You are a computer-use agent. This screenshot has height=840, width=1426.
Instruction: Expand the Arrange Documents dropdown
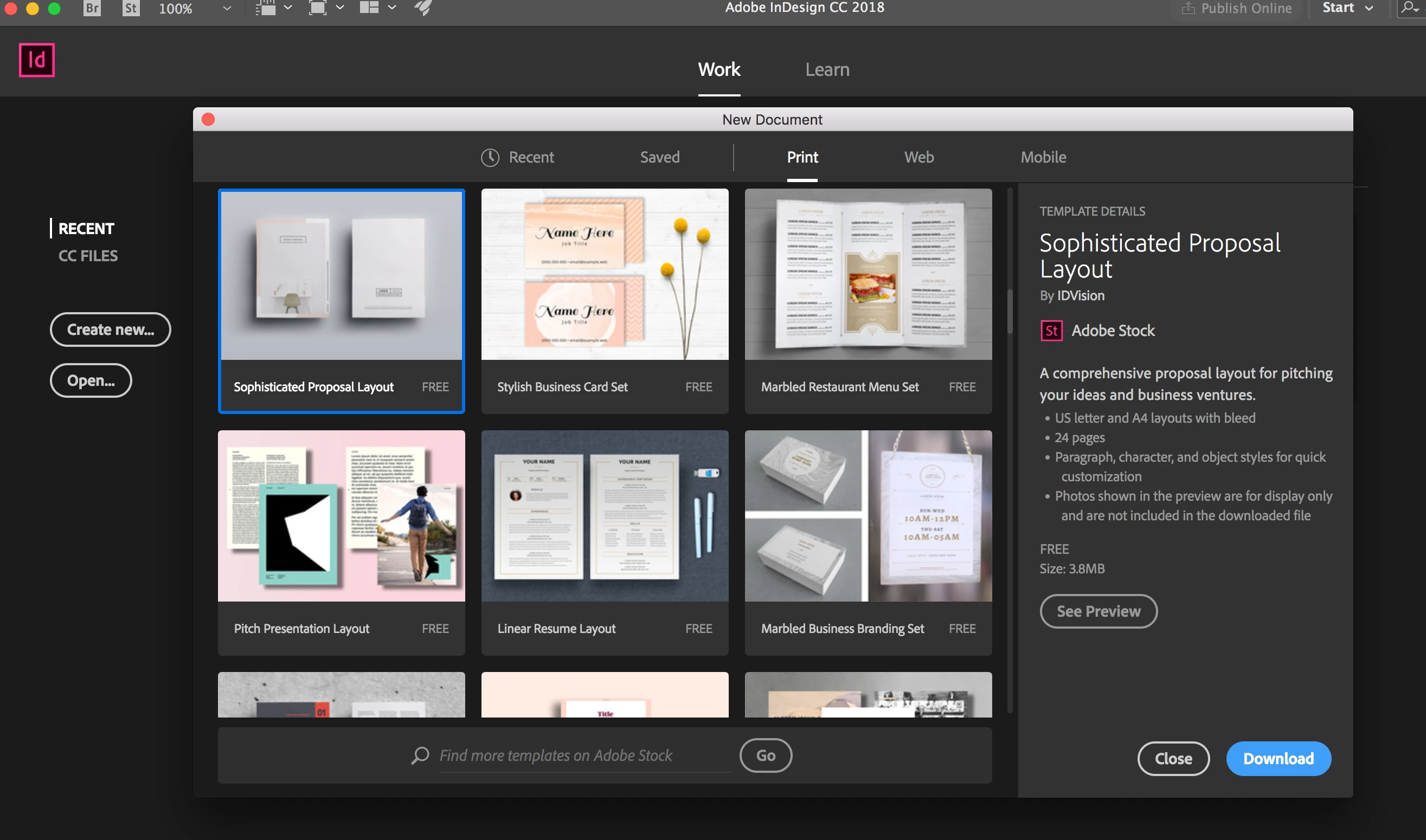point(392,8)
